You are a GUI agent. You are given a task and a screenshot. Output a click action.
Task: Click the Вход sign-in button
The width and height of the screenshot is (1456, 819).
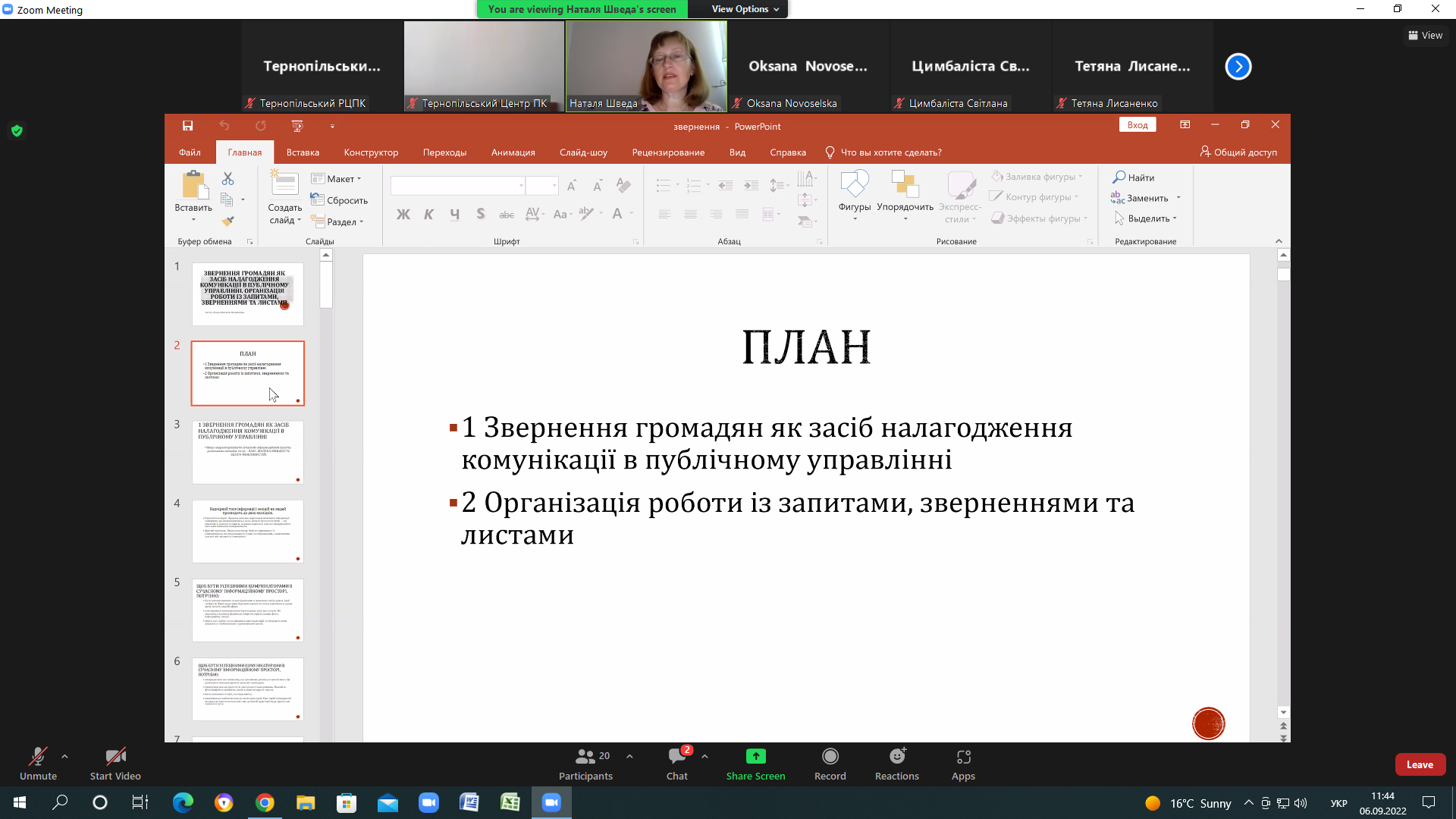(x=1137, y=125)
